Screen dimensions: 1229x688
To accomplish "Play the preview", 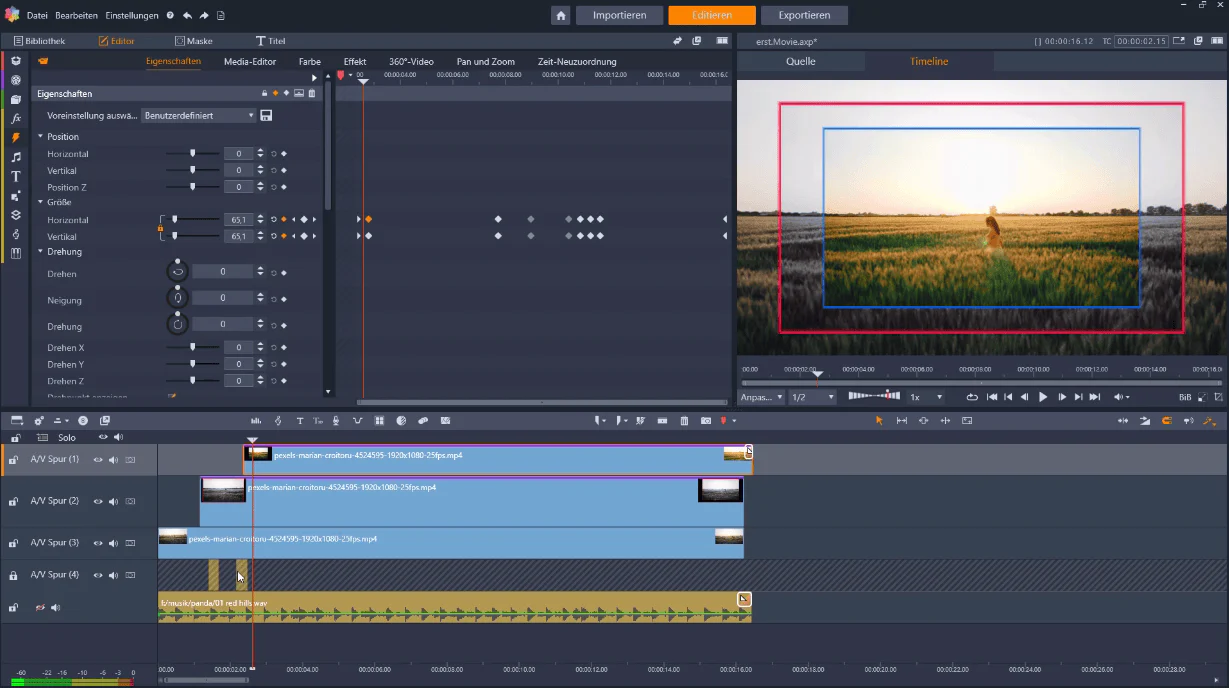I will 1043,397.
